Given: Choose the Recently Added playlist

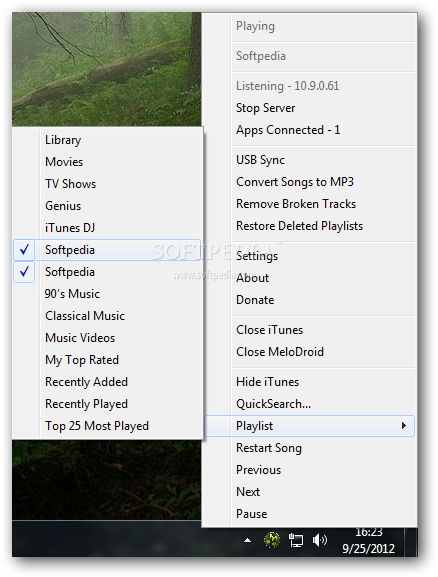Looking at the screenshot, I should pos(107,382).
